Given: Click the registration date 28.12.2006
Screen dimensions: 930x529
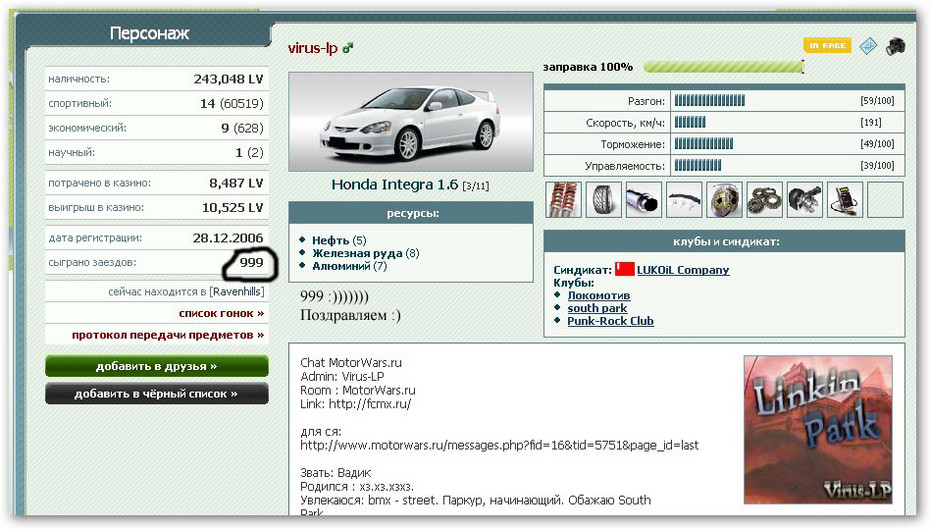Looking at the screenshot, I should tap(228, 238).
